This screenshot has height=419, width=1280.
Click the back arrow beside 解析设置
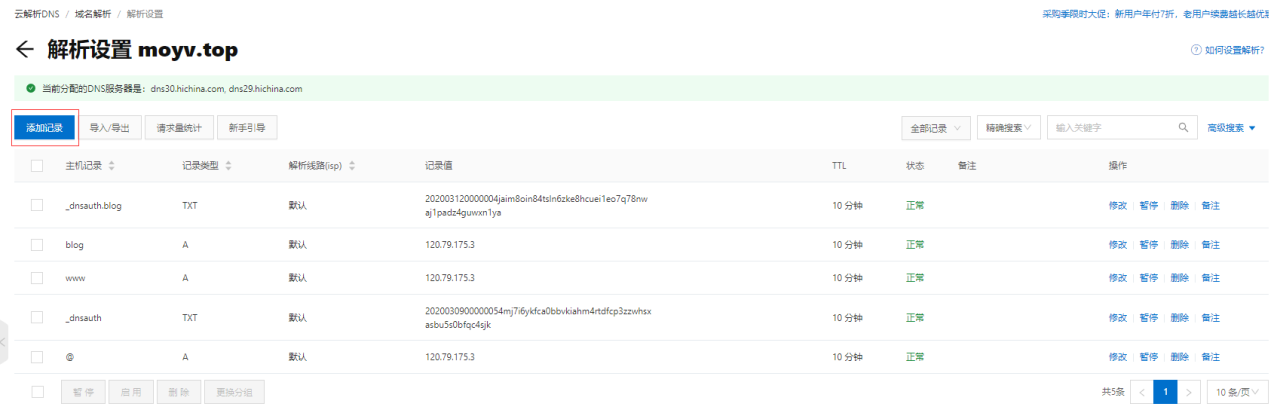point(24,50)
